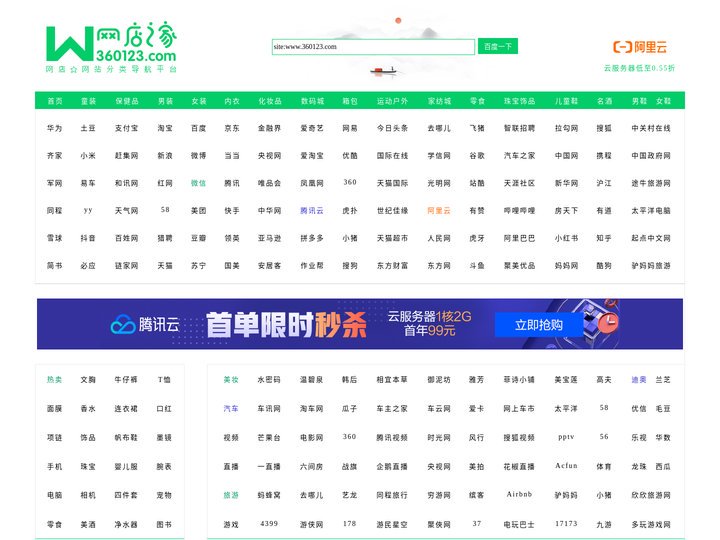Go to the 抖音 link
720x540 pixels.
[x=88, y=238]
